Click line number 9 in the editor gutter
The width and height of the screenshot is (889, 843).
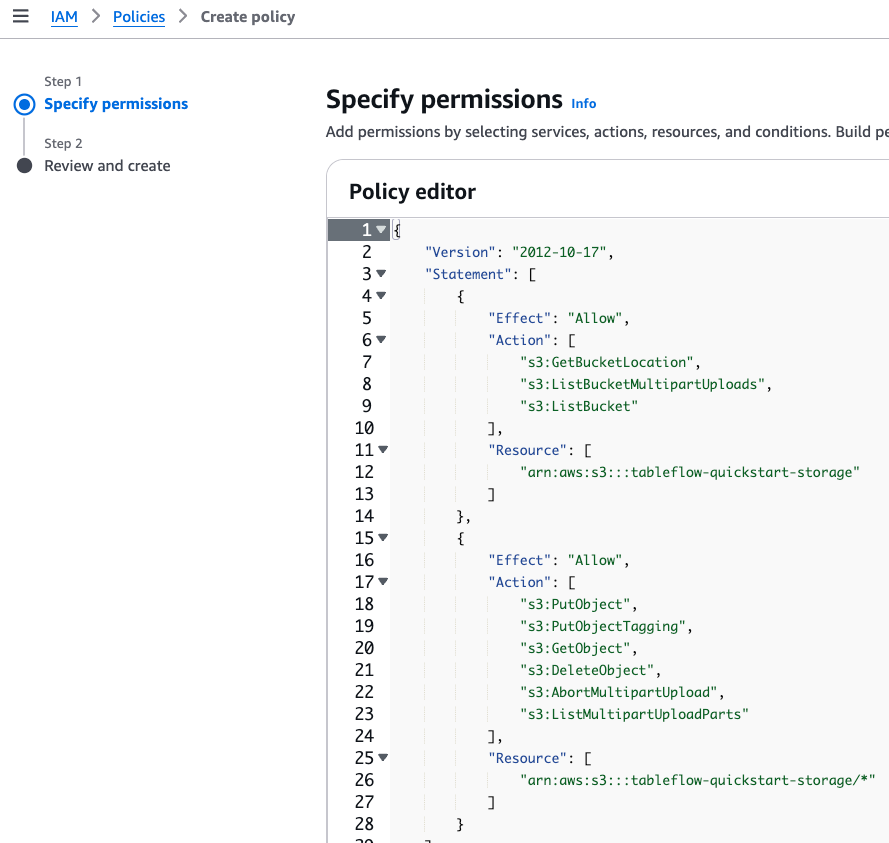366,405
